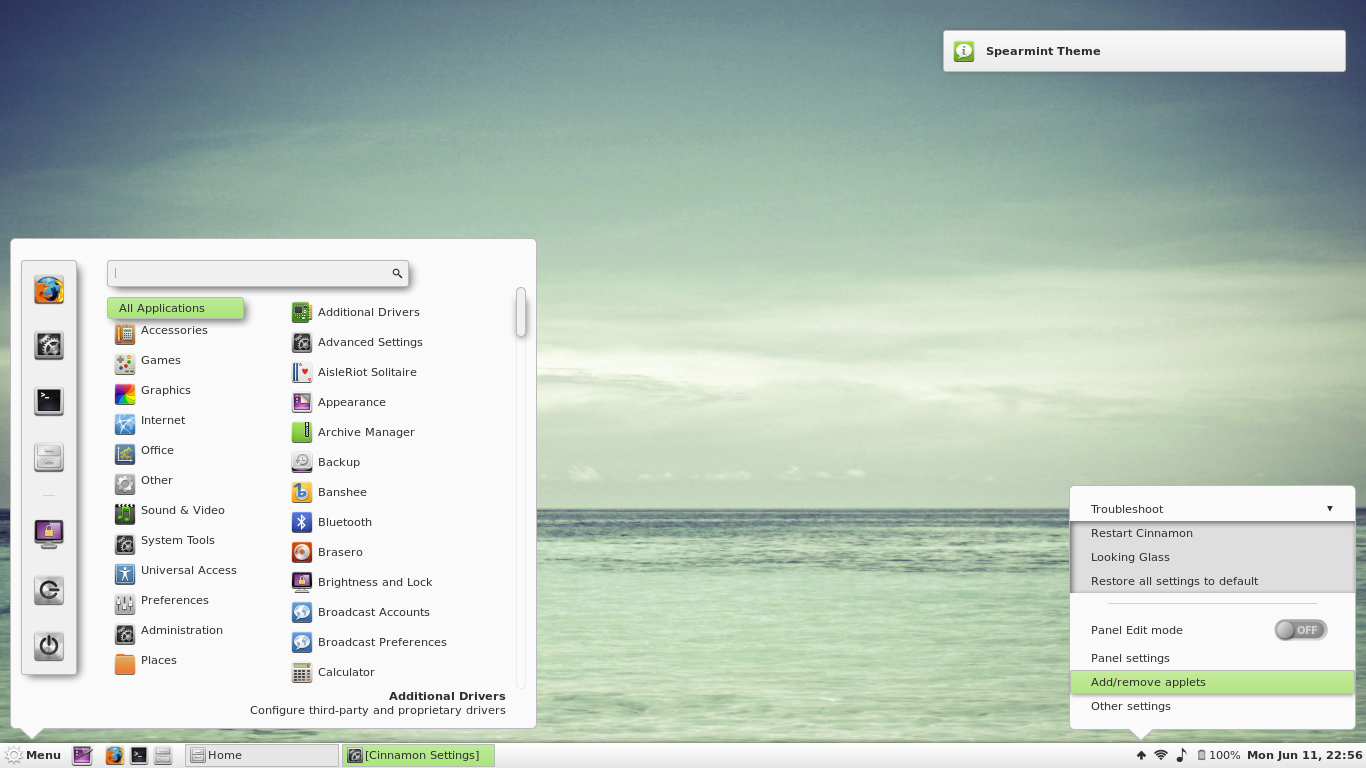The image size is (1366, 768).
Task: Click the Lock Screen icon in sidebar
Action: coord(49,533)
